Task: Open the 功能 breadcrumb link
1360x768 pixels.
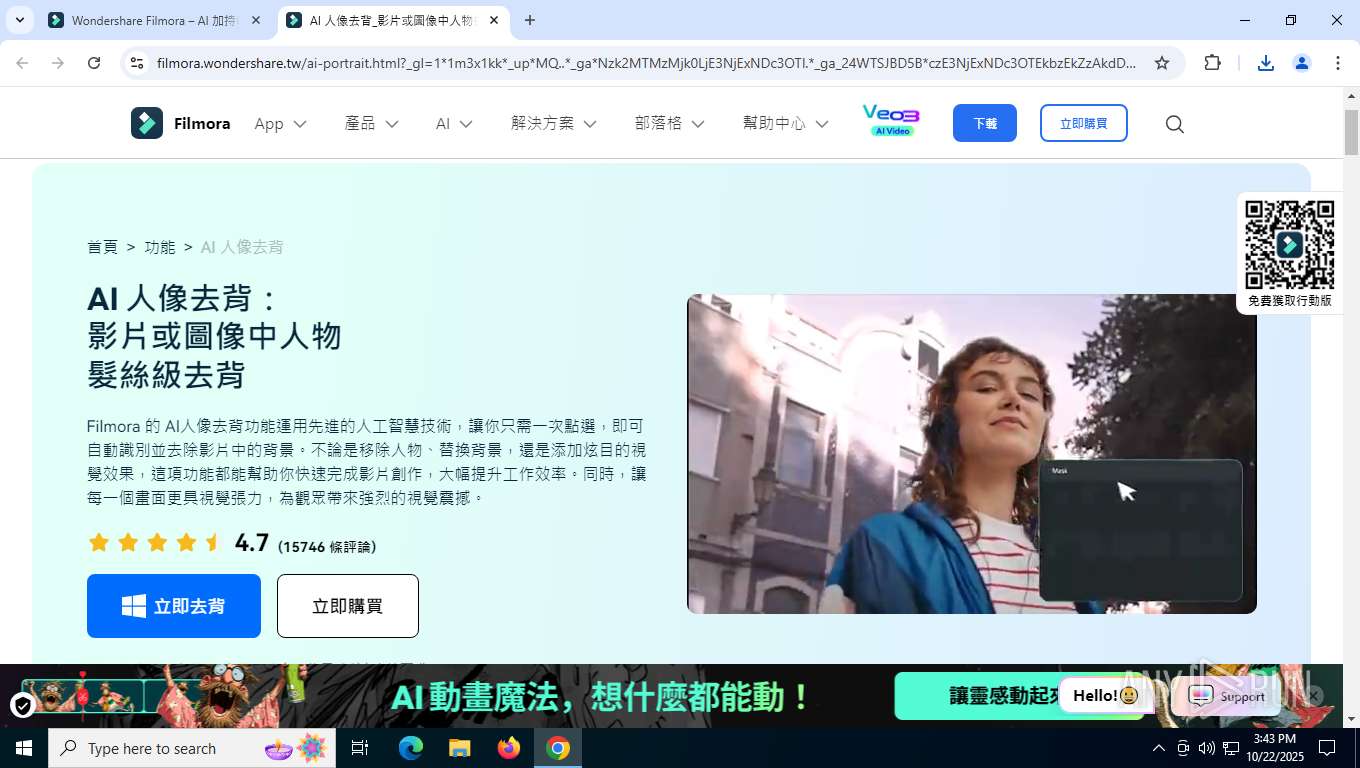Action: 159,247
